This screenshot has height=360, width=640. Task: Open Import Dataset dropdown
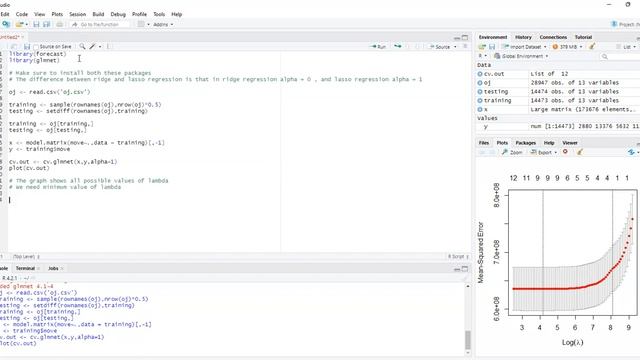524,47
